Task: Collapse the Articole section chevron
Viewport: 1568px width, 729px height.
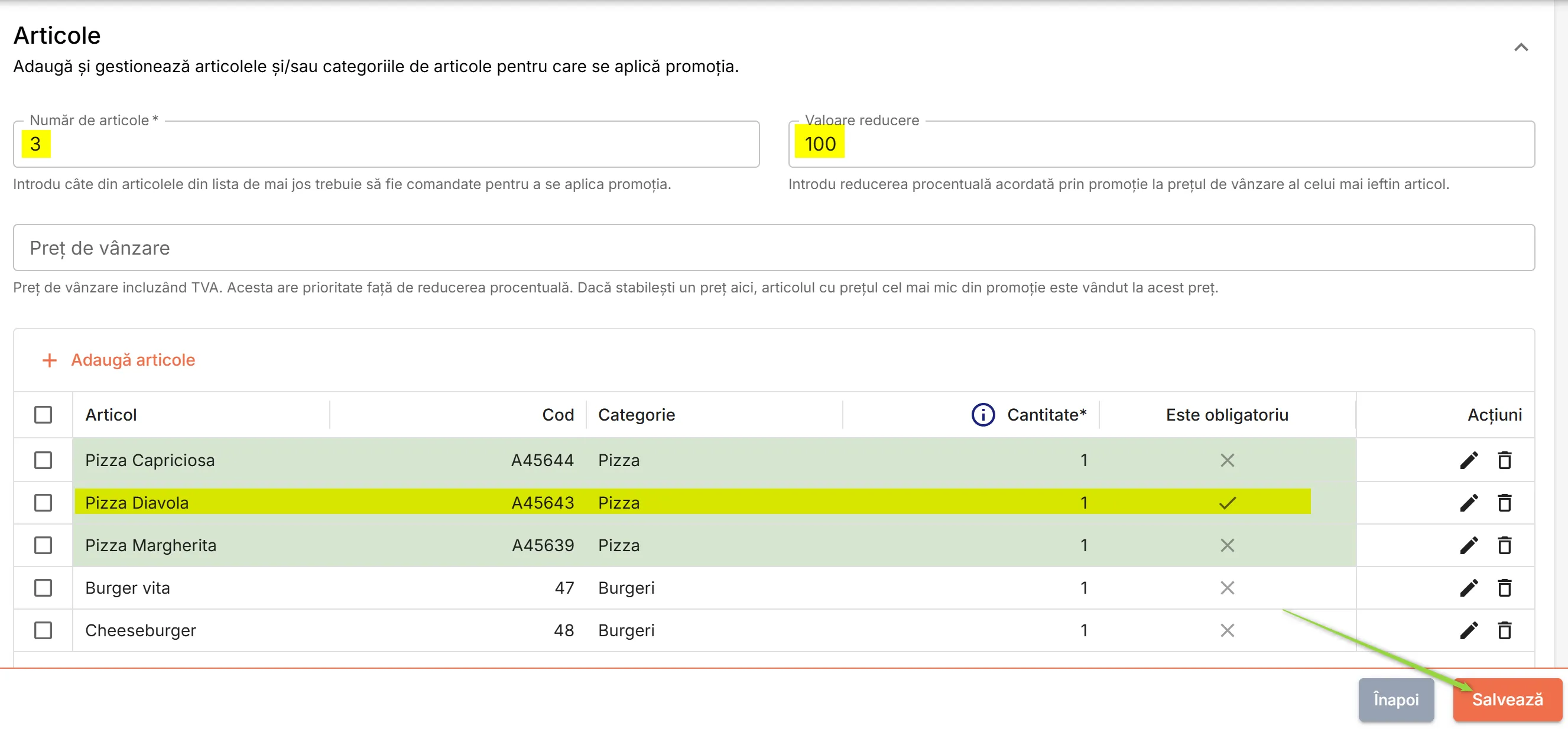Action: (1521, 47)
